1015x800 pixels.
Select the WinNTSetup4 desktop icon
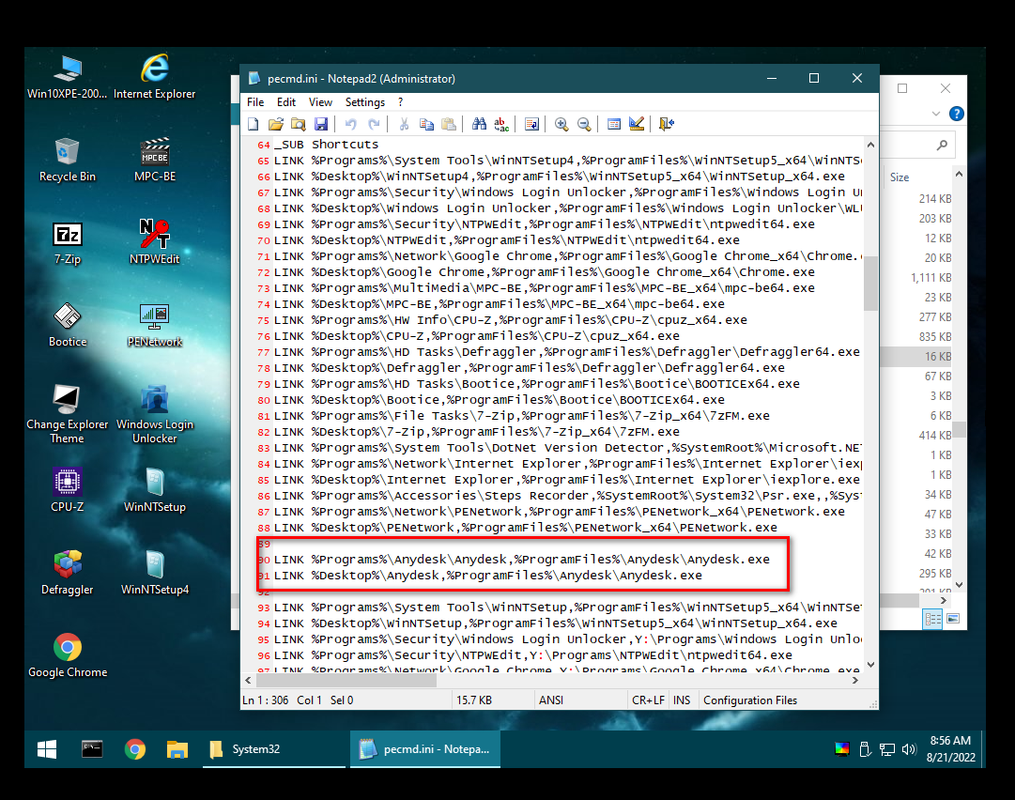coord(155,573)
